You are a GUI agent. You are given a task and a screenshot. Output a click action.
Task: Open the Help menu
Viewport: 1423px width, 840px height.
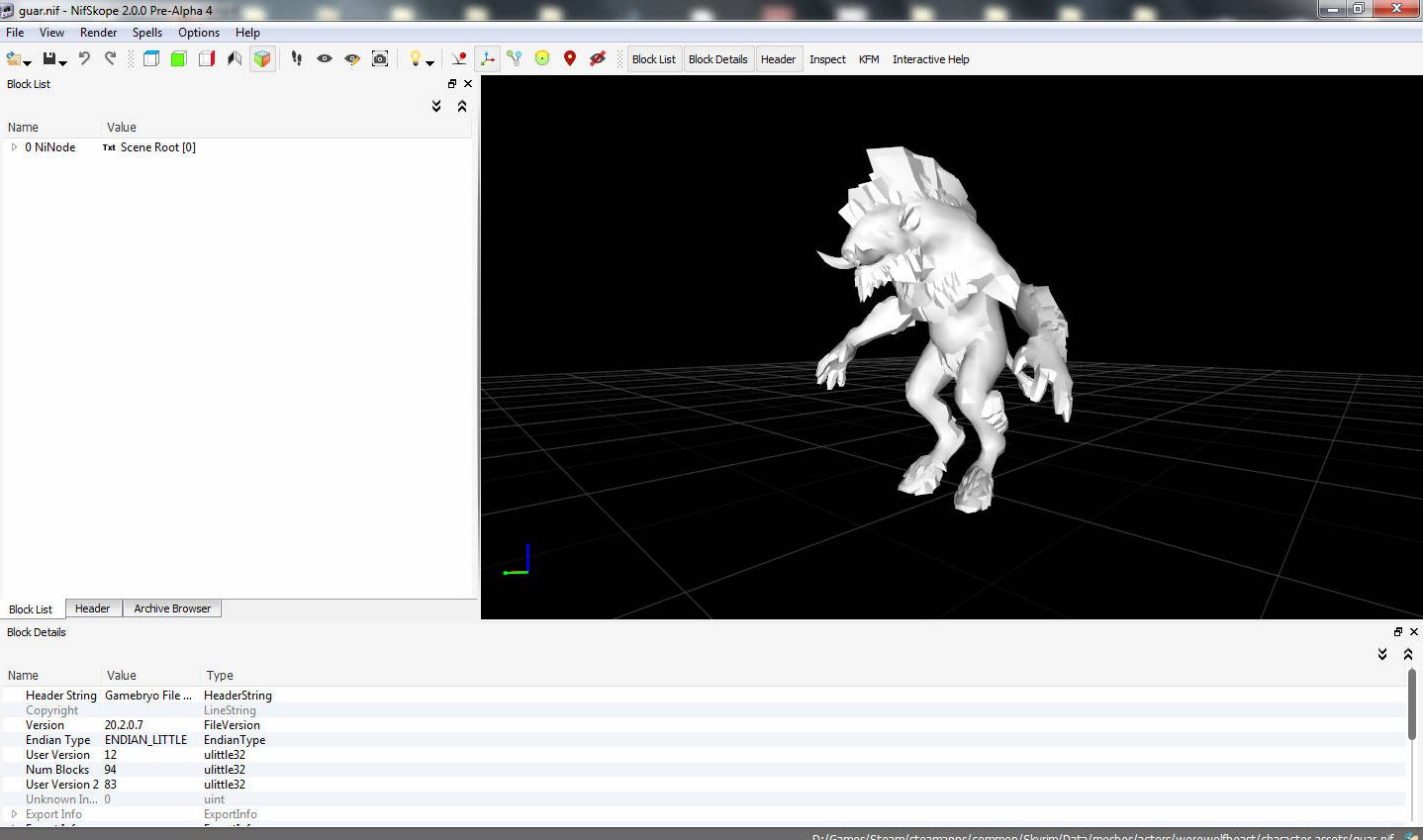point(247,33)
